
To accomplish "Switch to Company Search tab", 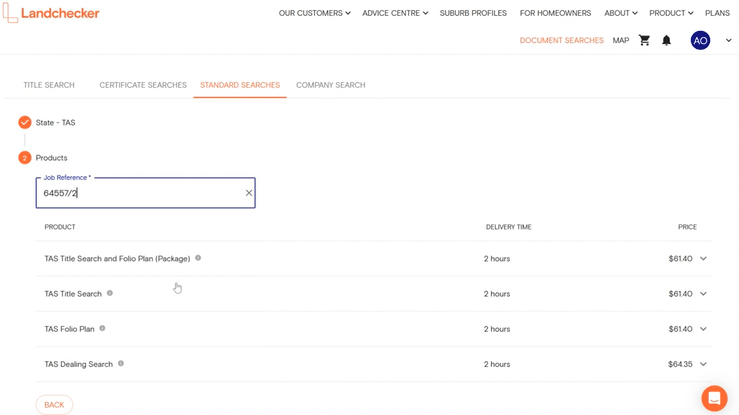I will pyautogui.click(x=330, y=85).
